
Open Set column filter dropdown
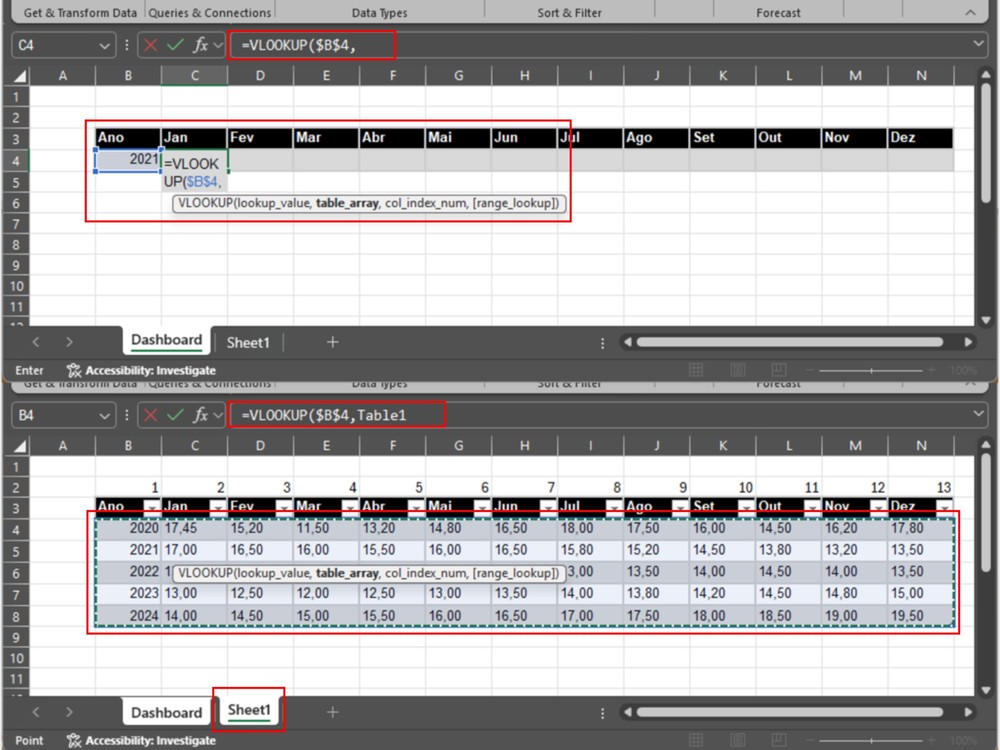click(x=746, y=508)
